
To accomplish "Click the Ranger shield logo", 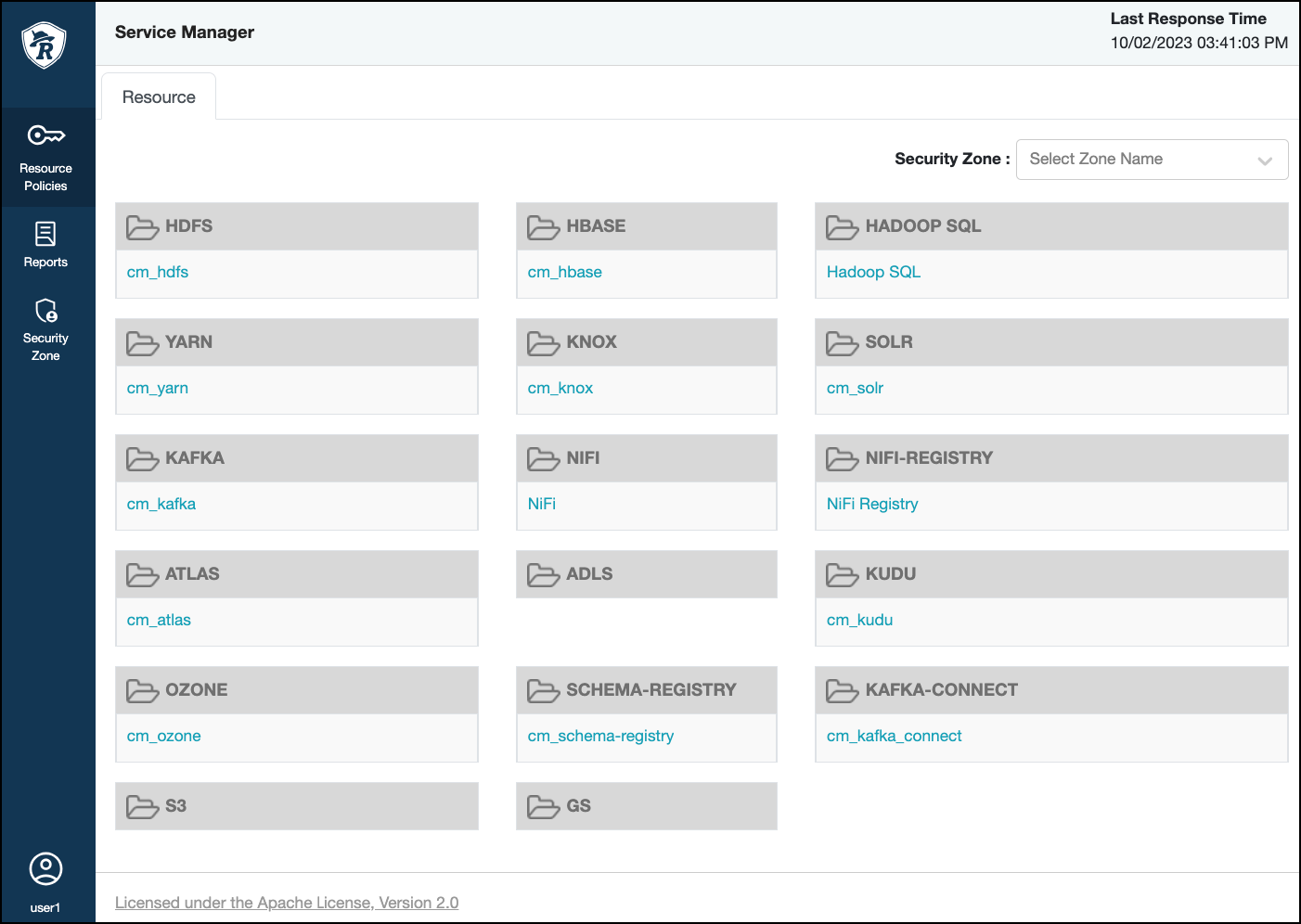I will coord(45,45).
